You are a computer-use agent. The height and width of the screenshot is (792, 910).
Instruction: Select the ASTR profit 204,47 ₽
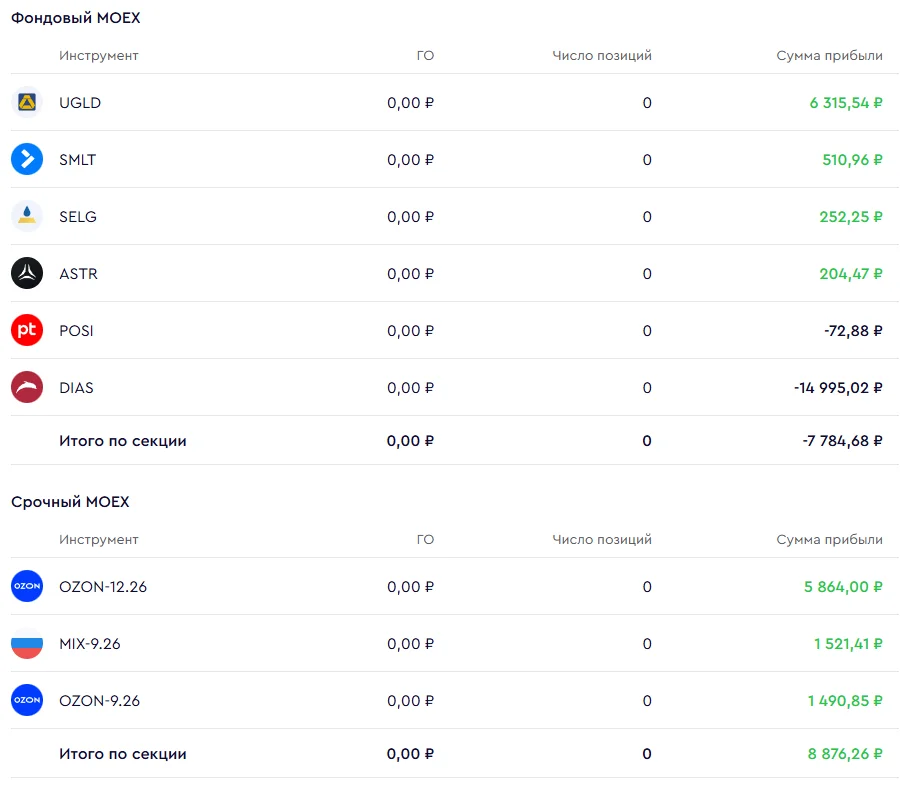(851, 273)
